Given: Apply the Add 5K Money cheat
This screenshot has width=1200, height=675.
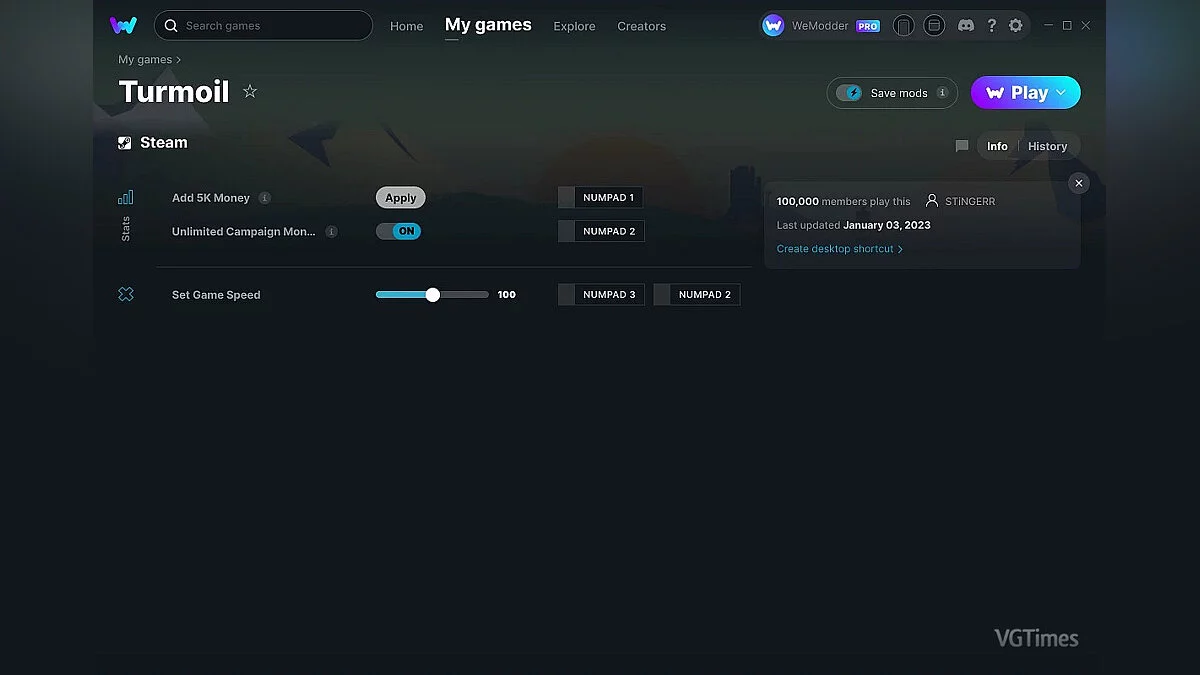Looking at the screenshot, I should [x=401, y=198].
